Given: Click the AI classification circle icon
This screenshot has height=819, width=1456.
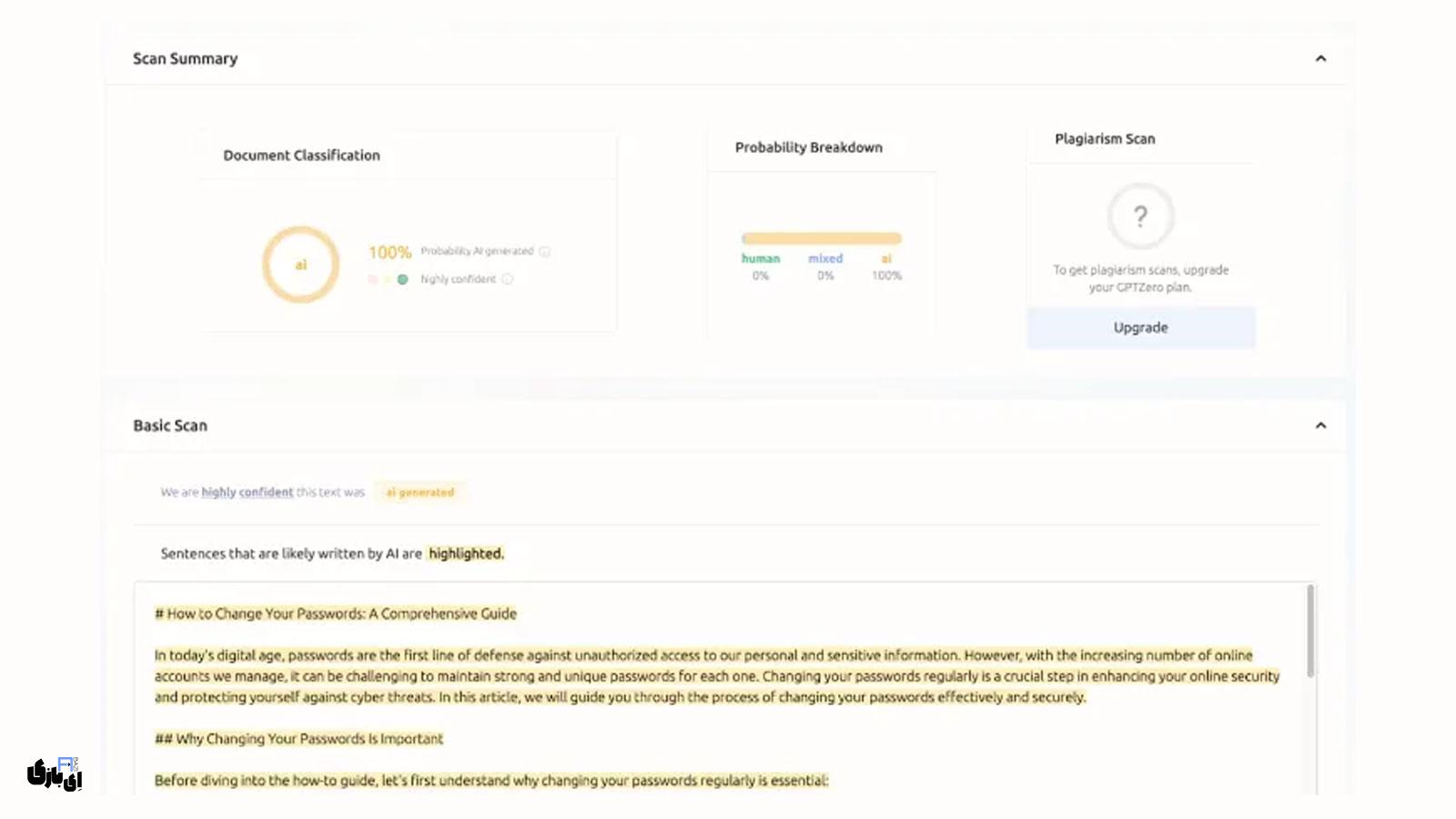Looking at the screenshot, I should pyautogui.click(x=301, y=263).
